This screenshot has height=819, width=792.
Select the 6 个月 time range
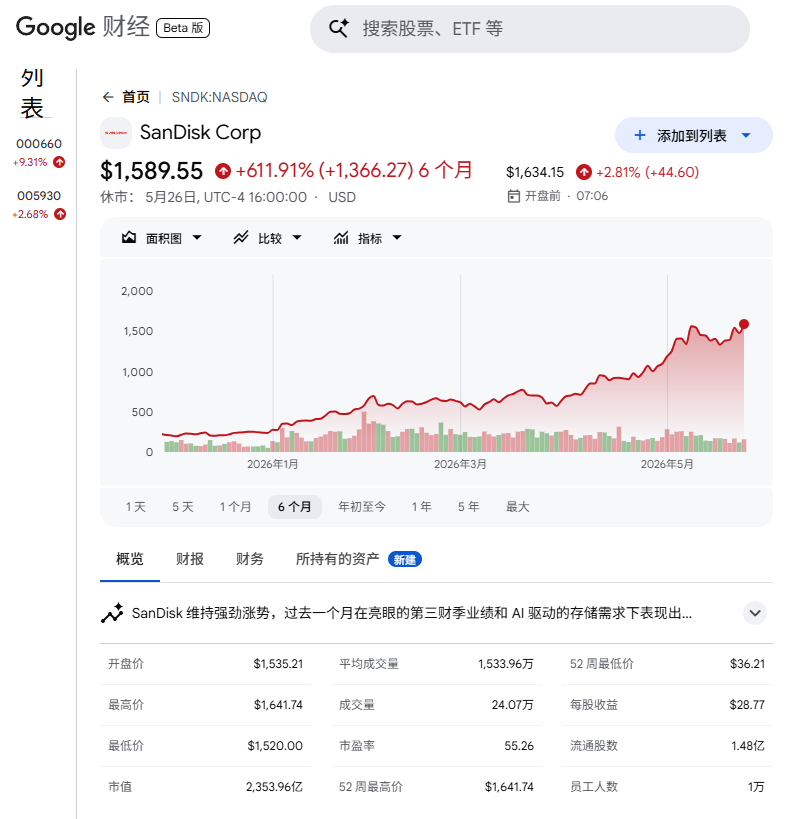pyautogui.click(x=295, y=507)
